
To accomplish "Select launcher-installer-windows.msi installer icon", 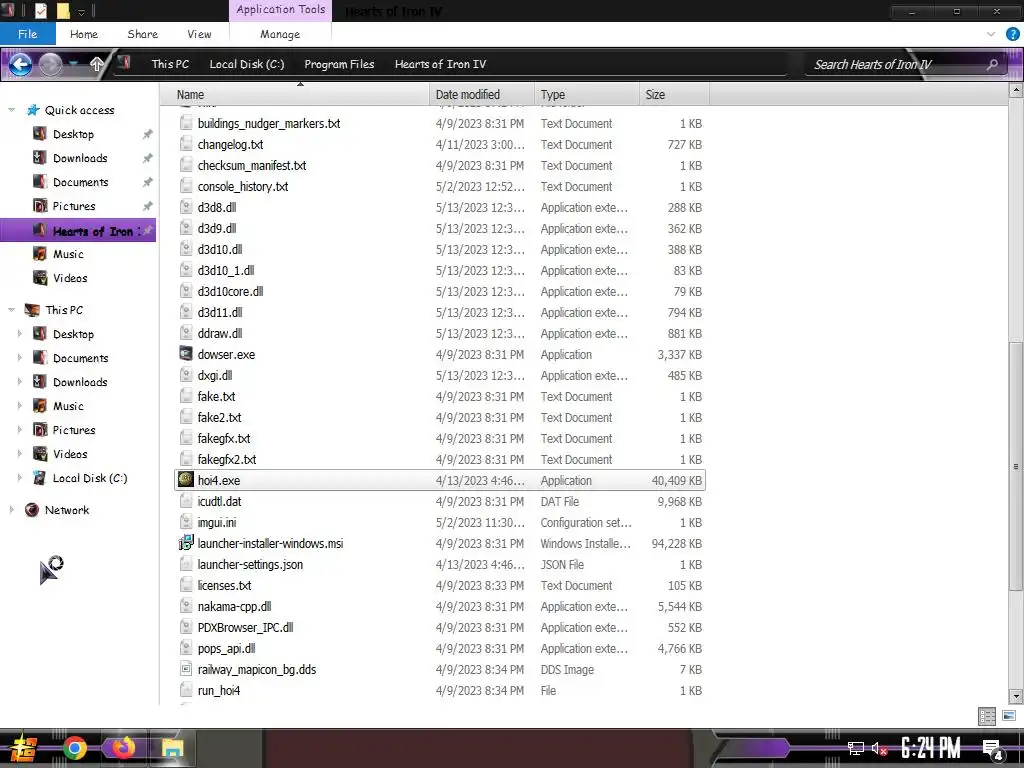I will coord(186,543).
